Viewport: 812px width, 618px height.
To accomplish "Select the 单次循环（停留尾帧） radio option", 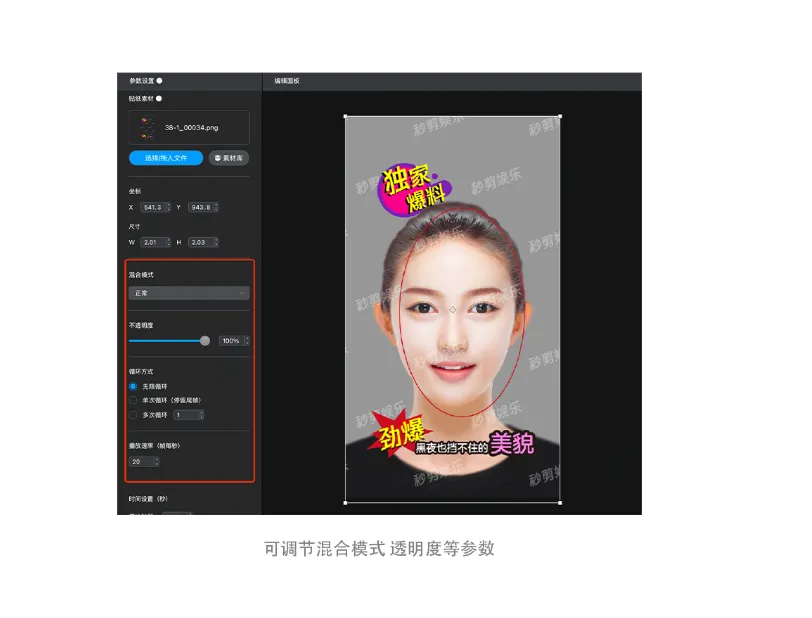I will (x=133, y=400).
